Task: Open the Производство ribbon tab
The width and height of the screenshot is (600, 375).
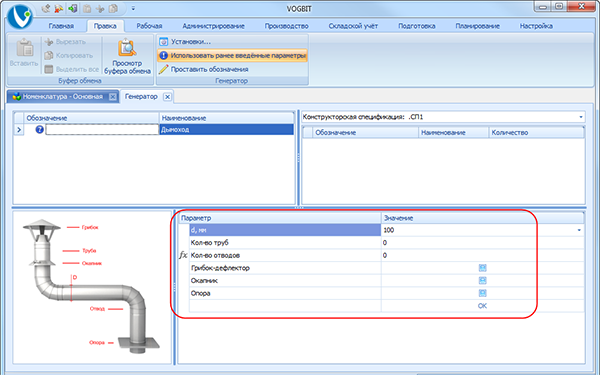Action: [287, 26]
